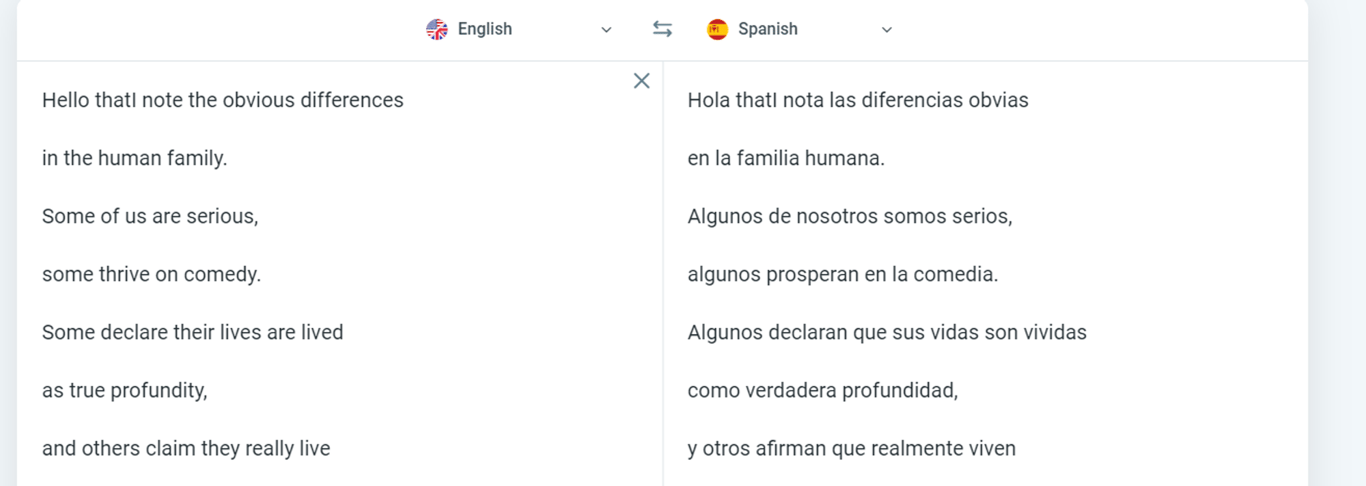This screenshot has height=486, width=1366.
Task: Click the translation "Algunos de nosotros somos serios,"
Action: coord(850,216)
